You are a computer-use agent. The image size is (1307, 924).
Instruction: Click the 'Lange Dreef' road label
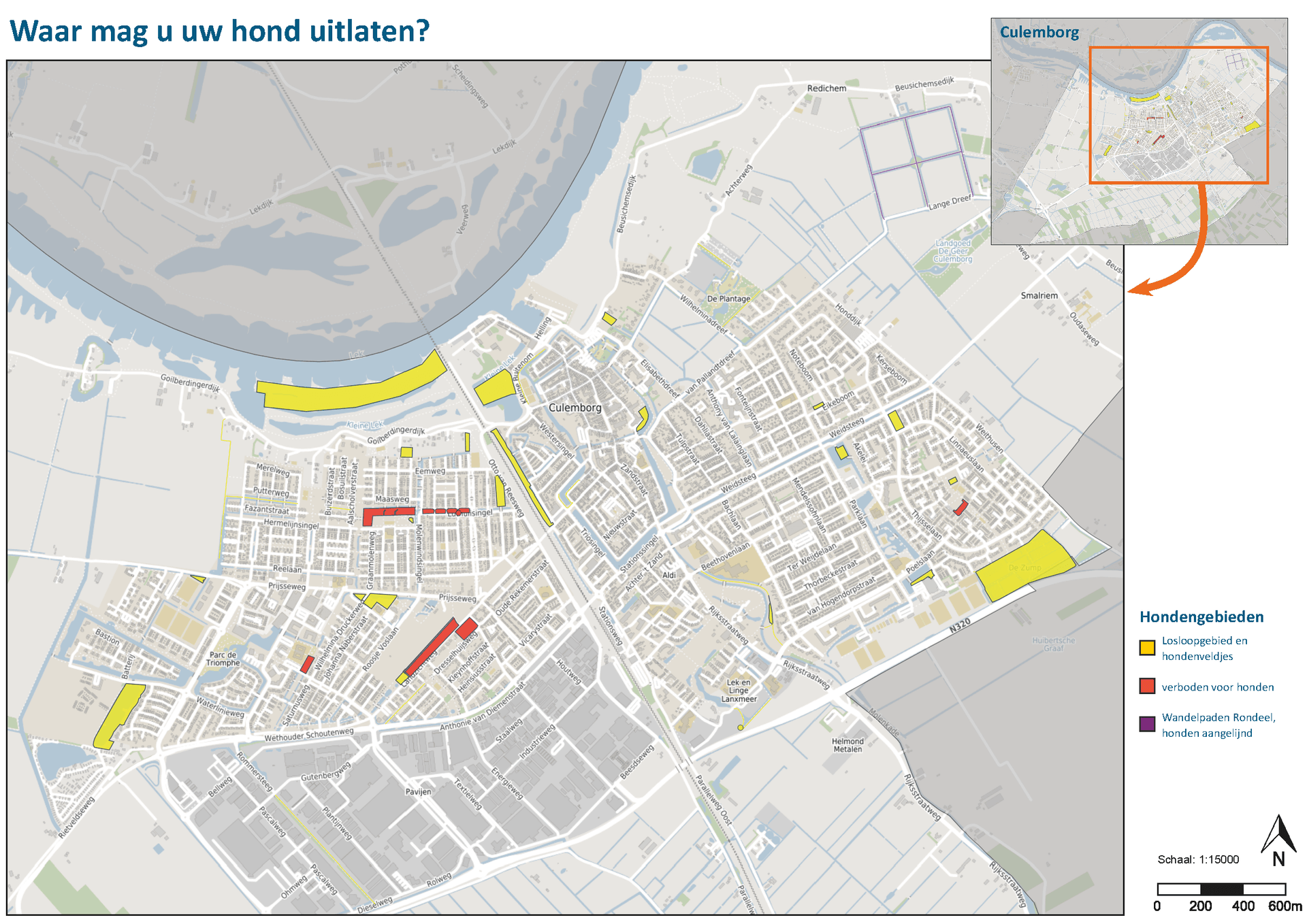(x=950, y=202)
